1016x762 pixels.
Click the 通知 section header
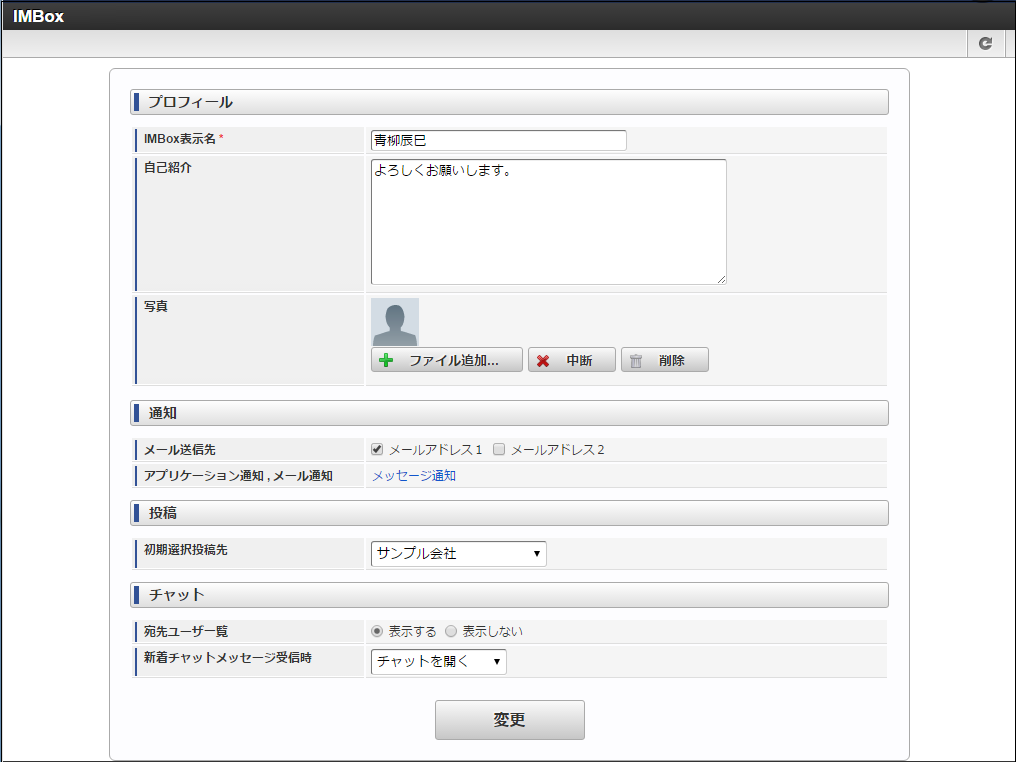pyautogui.click(x=509, y=413)
